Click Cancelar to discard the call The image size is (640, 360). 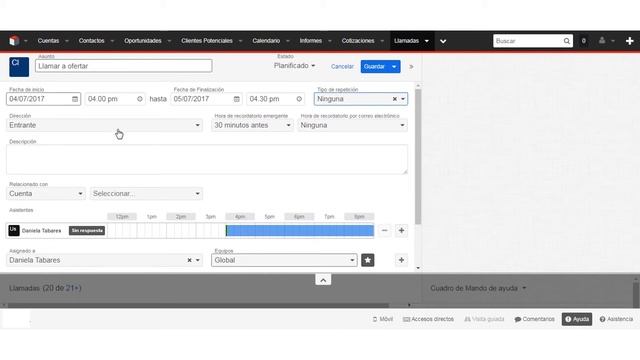(x=342, y=67)
